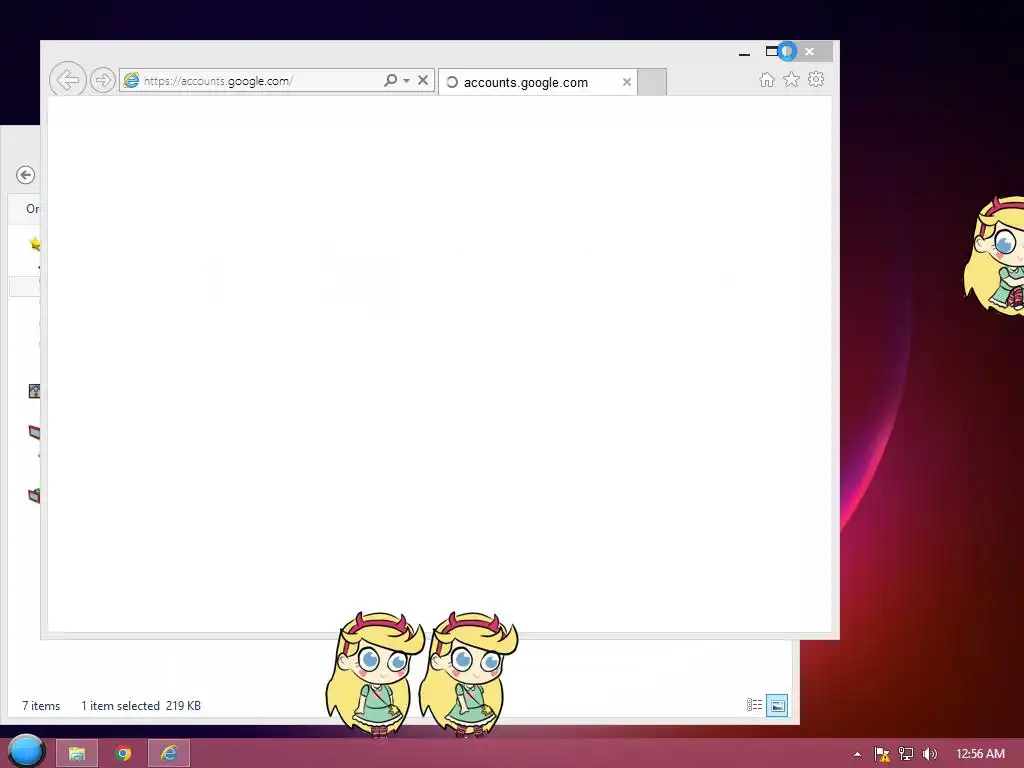The width and height of the screenshot is (1024, 768).
Task: Go forward in Internet Explorer
Action: pos(103,80)
